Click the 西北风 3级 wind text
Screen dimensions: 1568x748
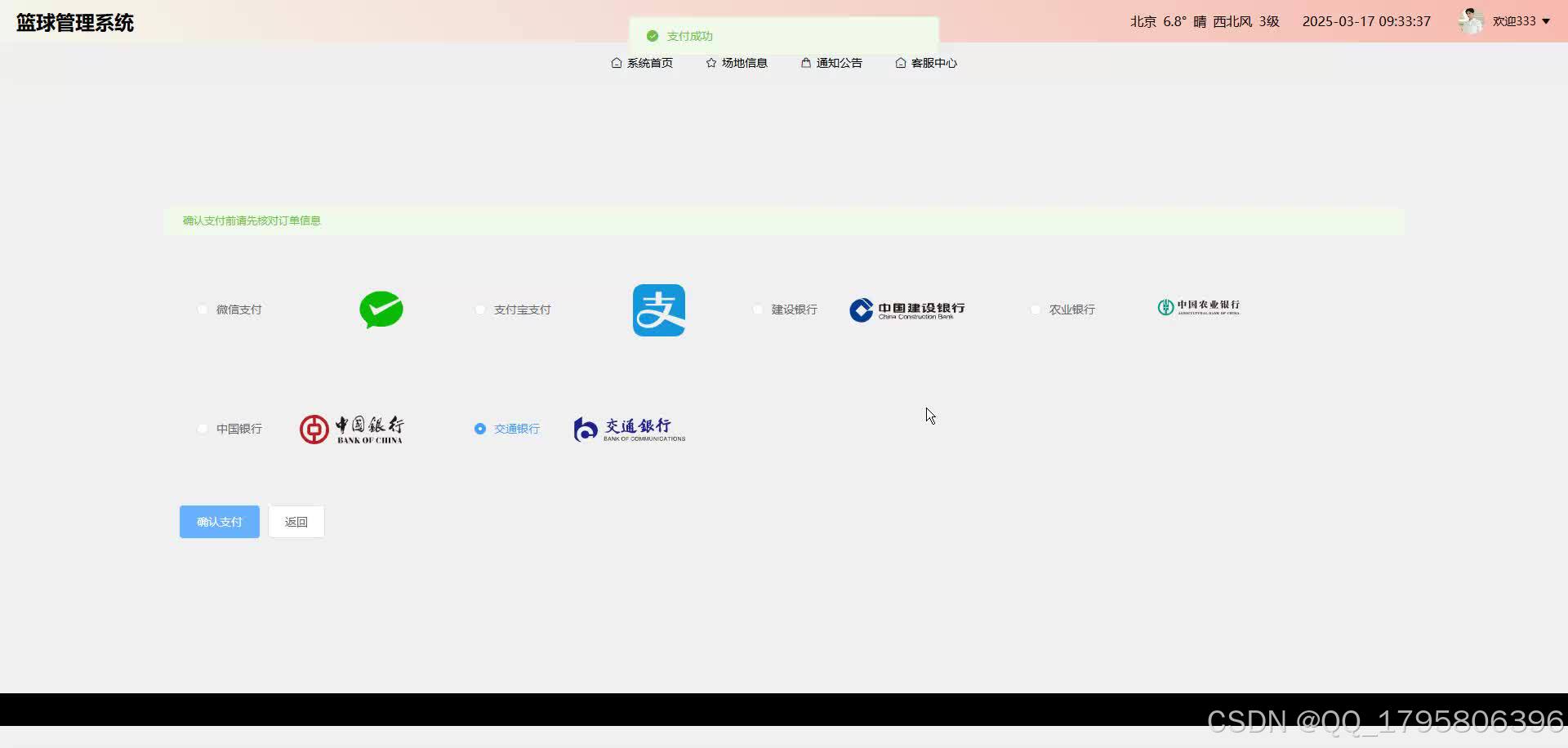[1246, 21]
